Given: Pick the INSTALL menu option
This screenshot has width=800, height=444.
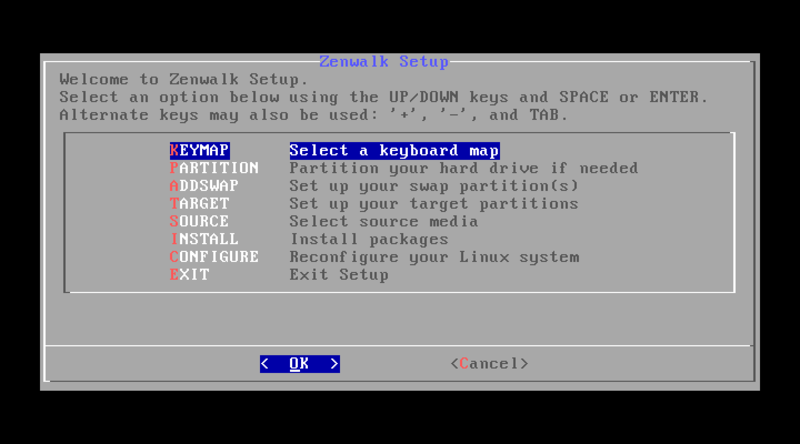Looking at the screenshot, I should coord(204,239).
